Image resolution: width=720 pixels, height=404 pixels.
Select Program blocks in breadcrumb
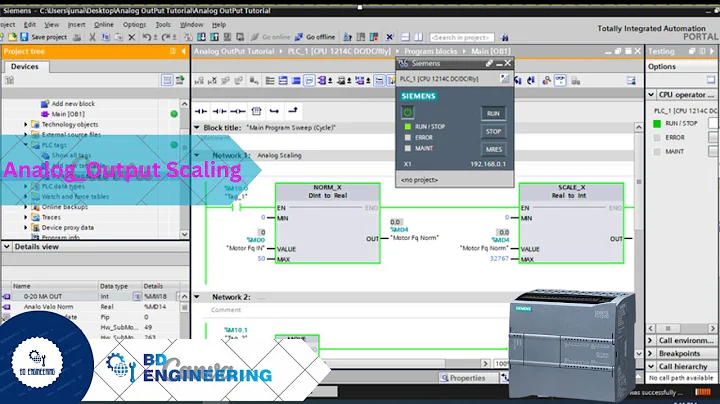430,51
